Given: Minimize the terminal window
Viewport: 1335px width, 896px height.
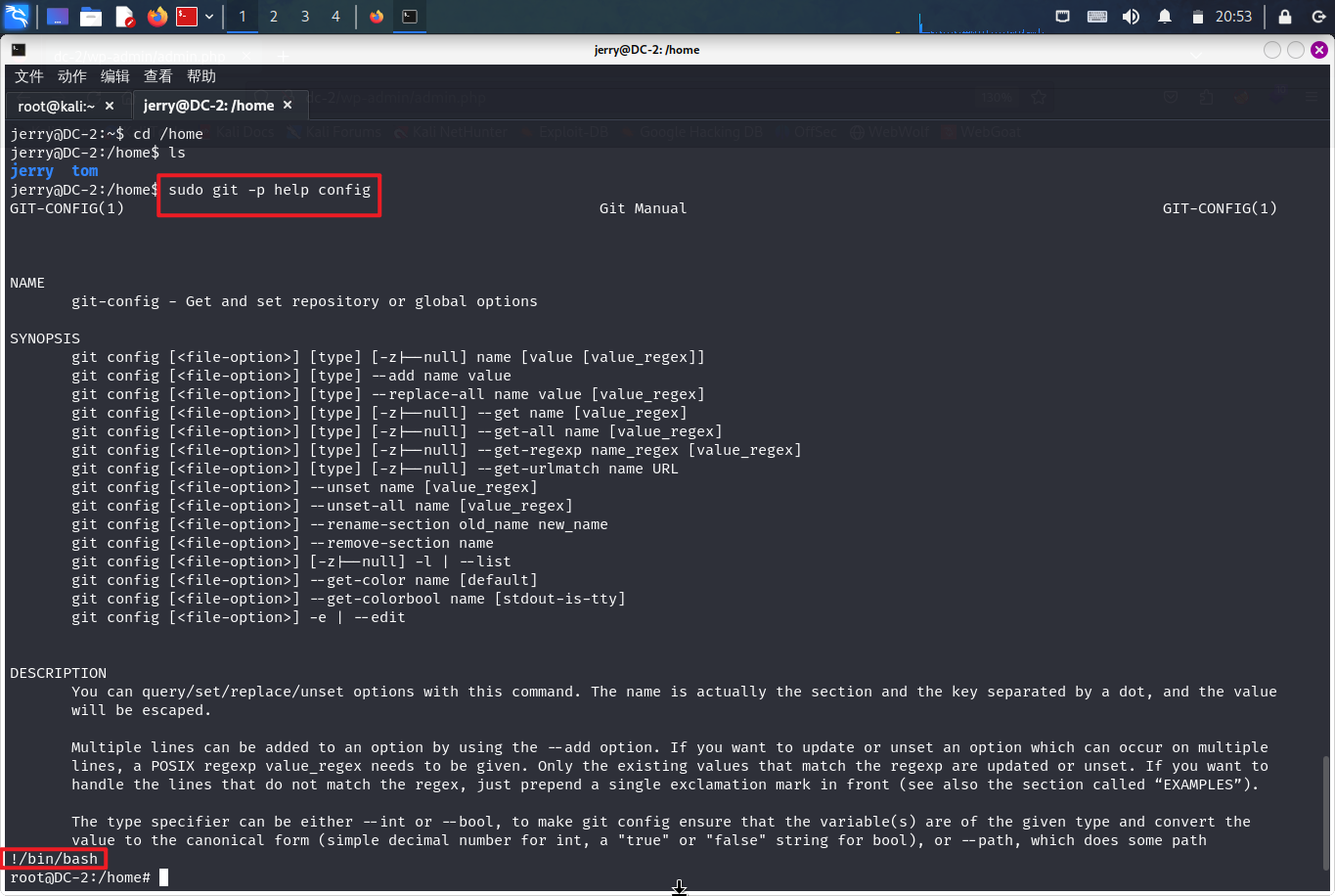Looking at the screenshot, I should click(1272, 50).
